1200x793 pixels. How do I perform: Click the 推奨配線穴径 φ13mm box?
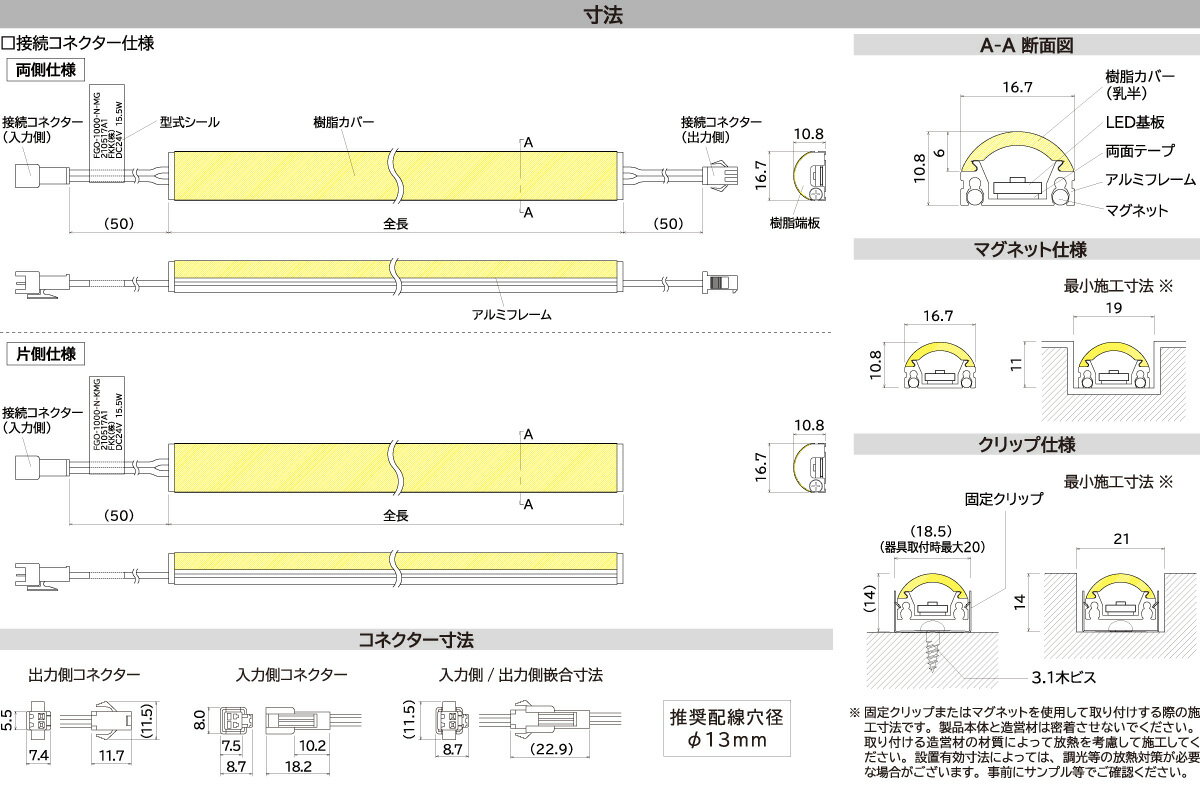pos(726,727)
